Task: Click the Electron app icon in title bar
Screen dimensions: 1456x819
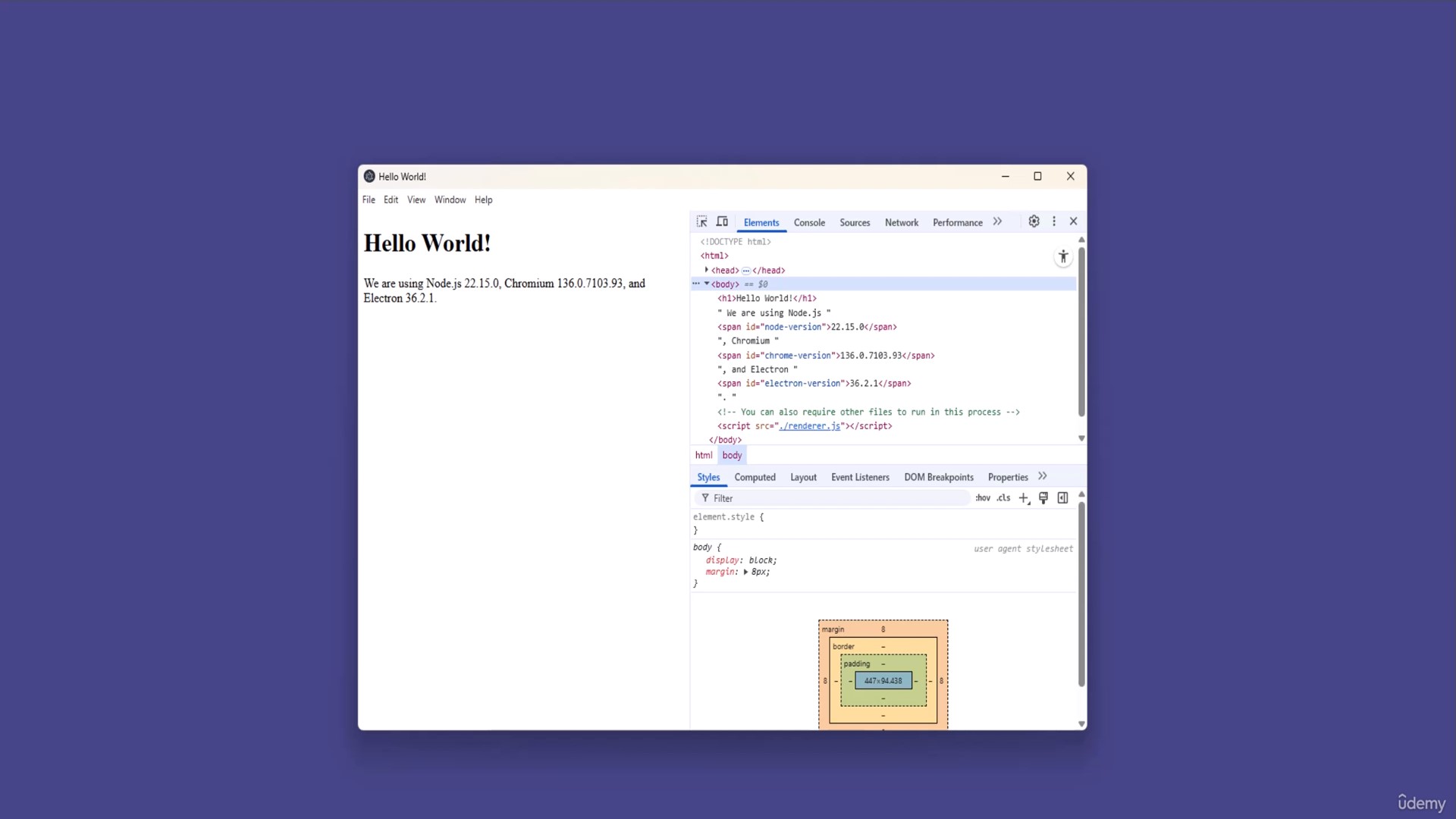Action: (x=369, y=176)
